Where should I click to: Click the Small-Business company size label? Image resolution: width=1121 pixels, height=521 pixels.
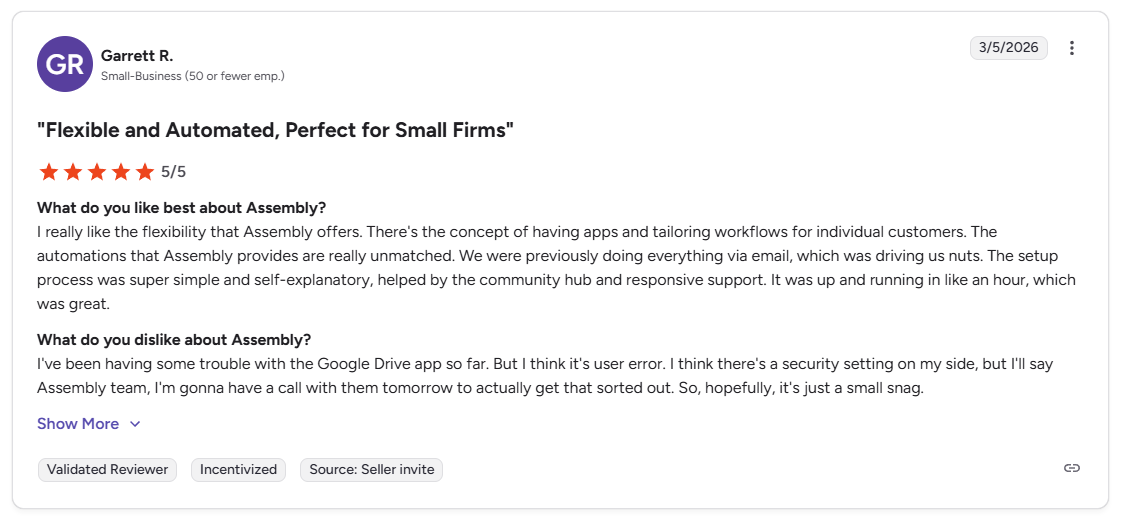pyautogui.click(x=192, y=76)
